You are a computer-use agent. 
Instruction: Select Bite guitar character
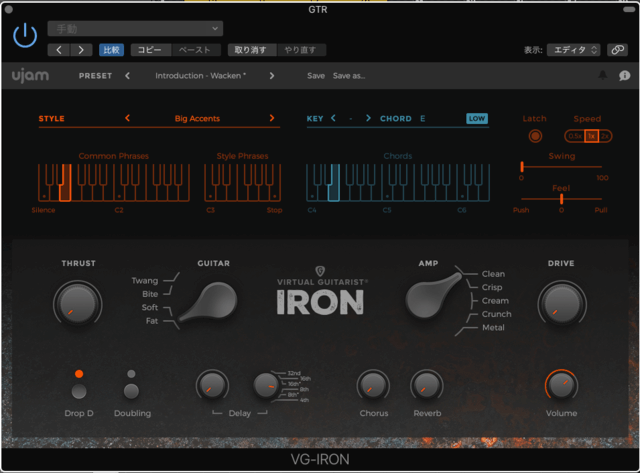[150, 294]
